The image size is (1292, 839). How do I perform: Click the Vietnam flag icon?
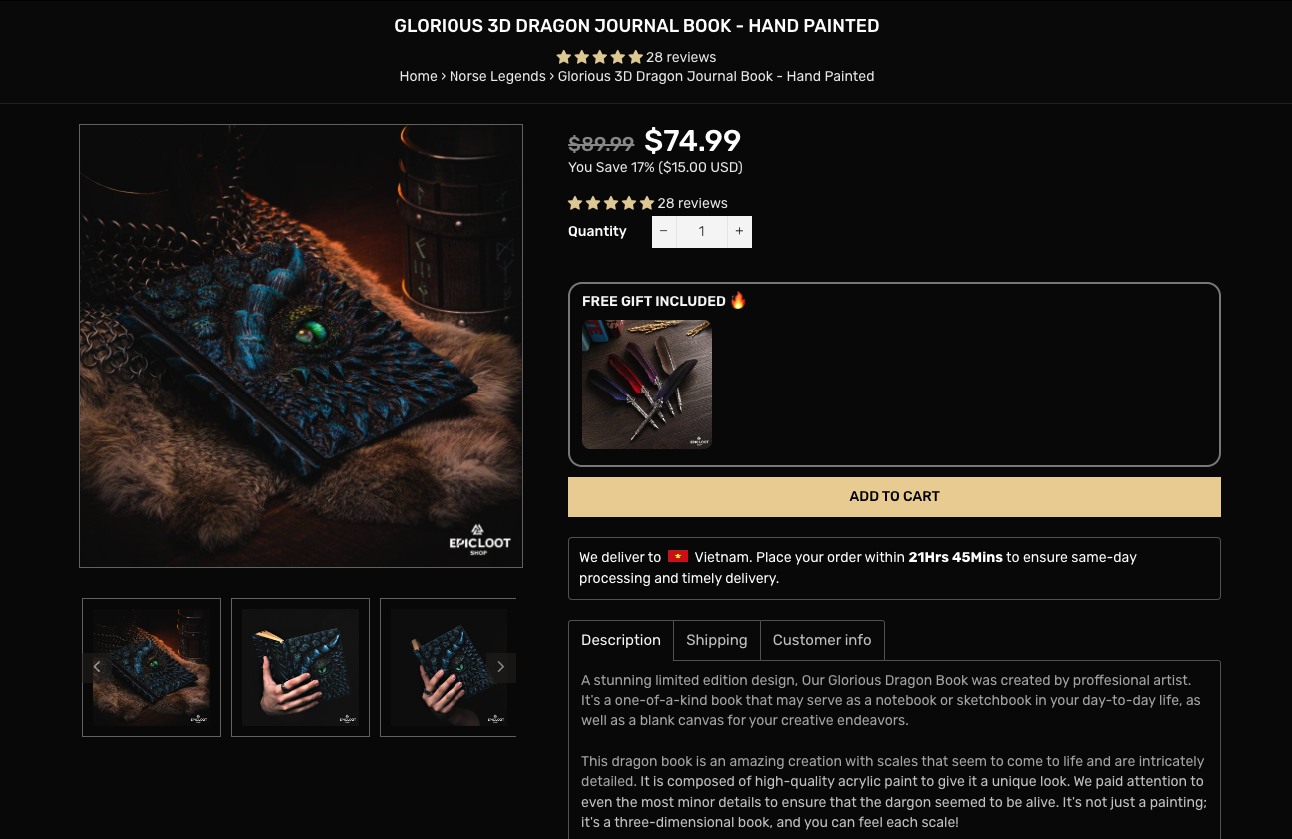[678, 556]
